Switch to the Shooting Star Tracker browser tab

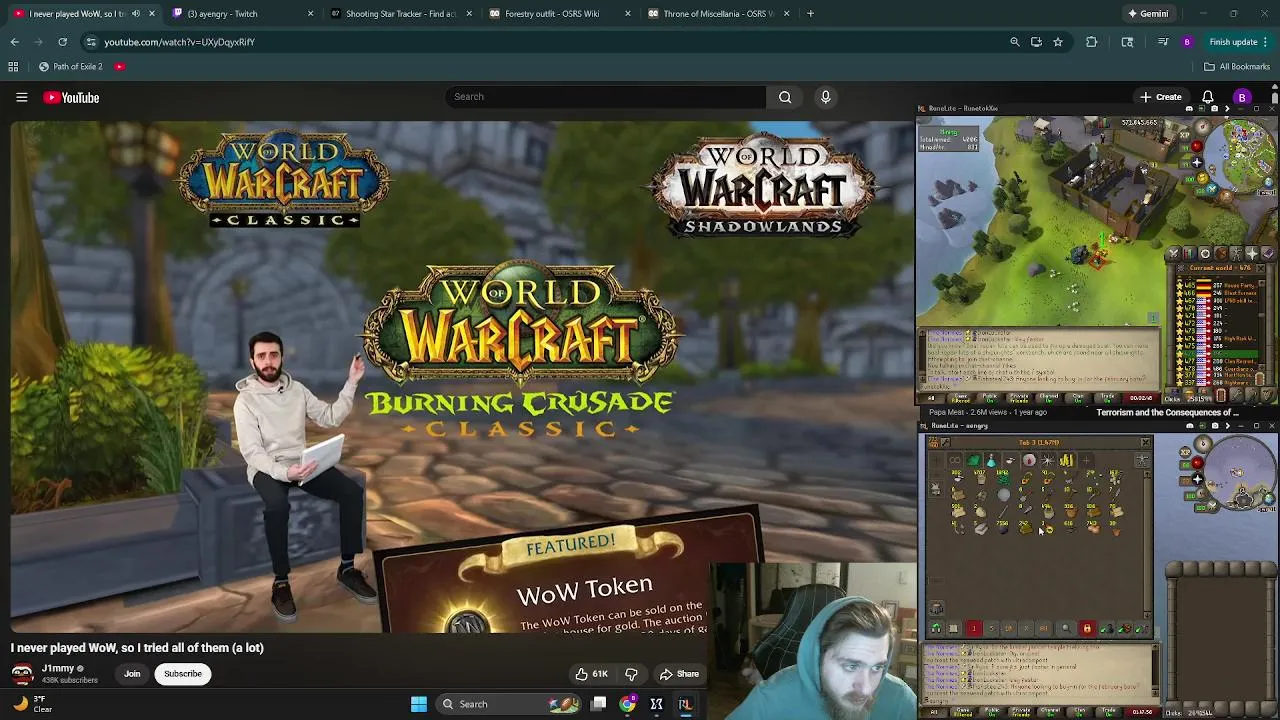[x=400, y=14]
